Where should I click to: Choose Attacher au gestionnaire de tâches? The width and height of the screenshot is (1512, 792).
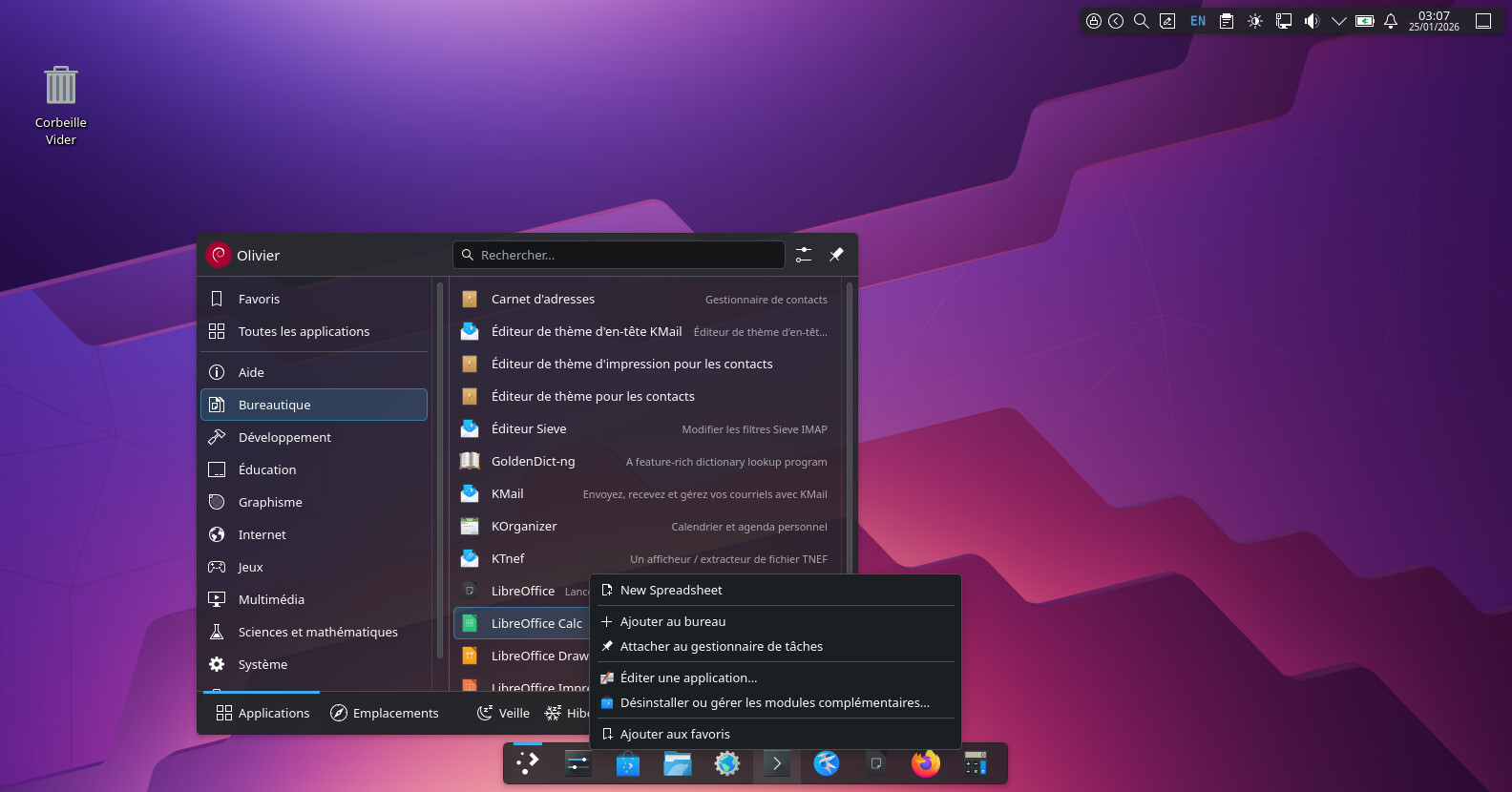click(x=775, y=646)
